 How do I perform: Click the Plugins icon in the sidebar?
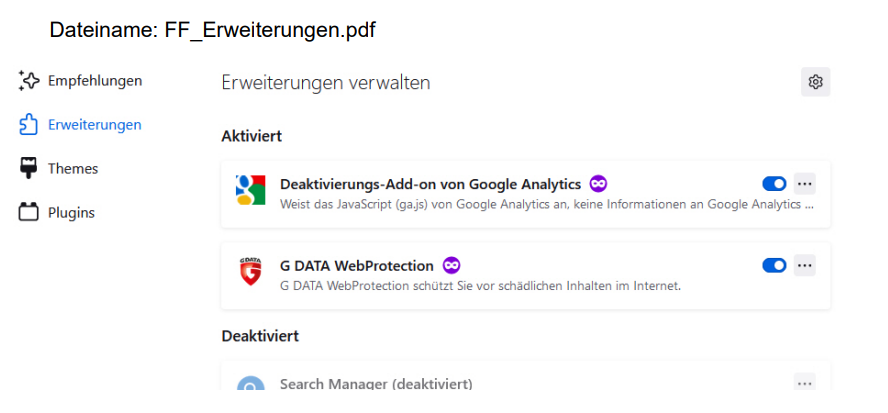29,212
